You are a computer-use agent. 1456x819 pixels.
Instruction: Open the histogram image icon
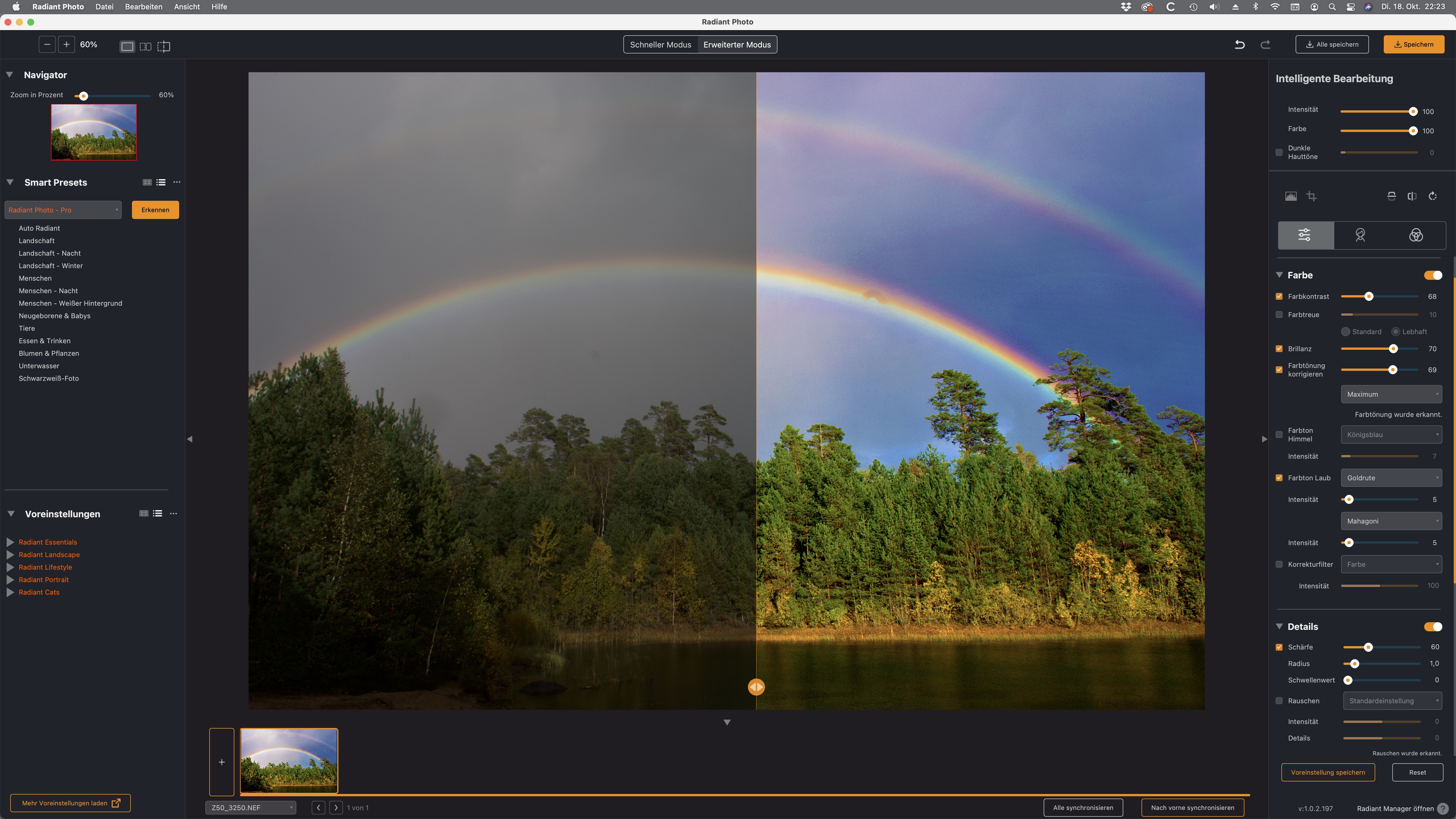[x=1291, y=196]
